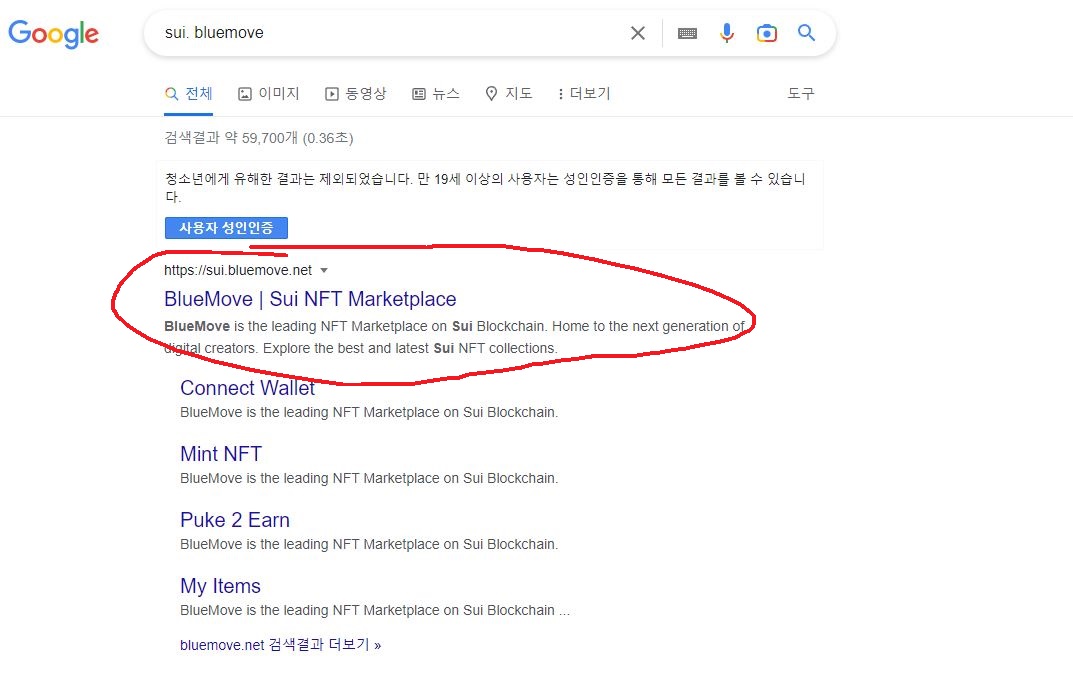This screenshot has width=1073, height=678.
Task: Open the Mint NFT sitelink
Action: tap(221, 454)
